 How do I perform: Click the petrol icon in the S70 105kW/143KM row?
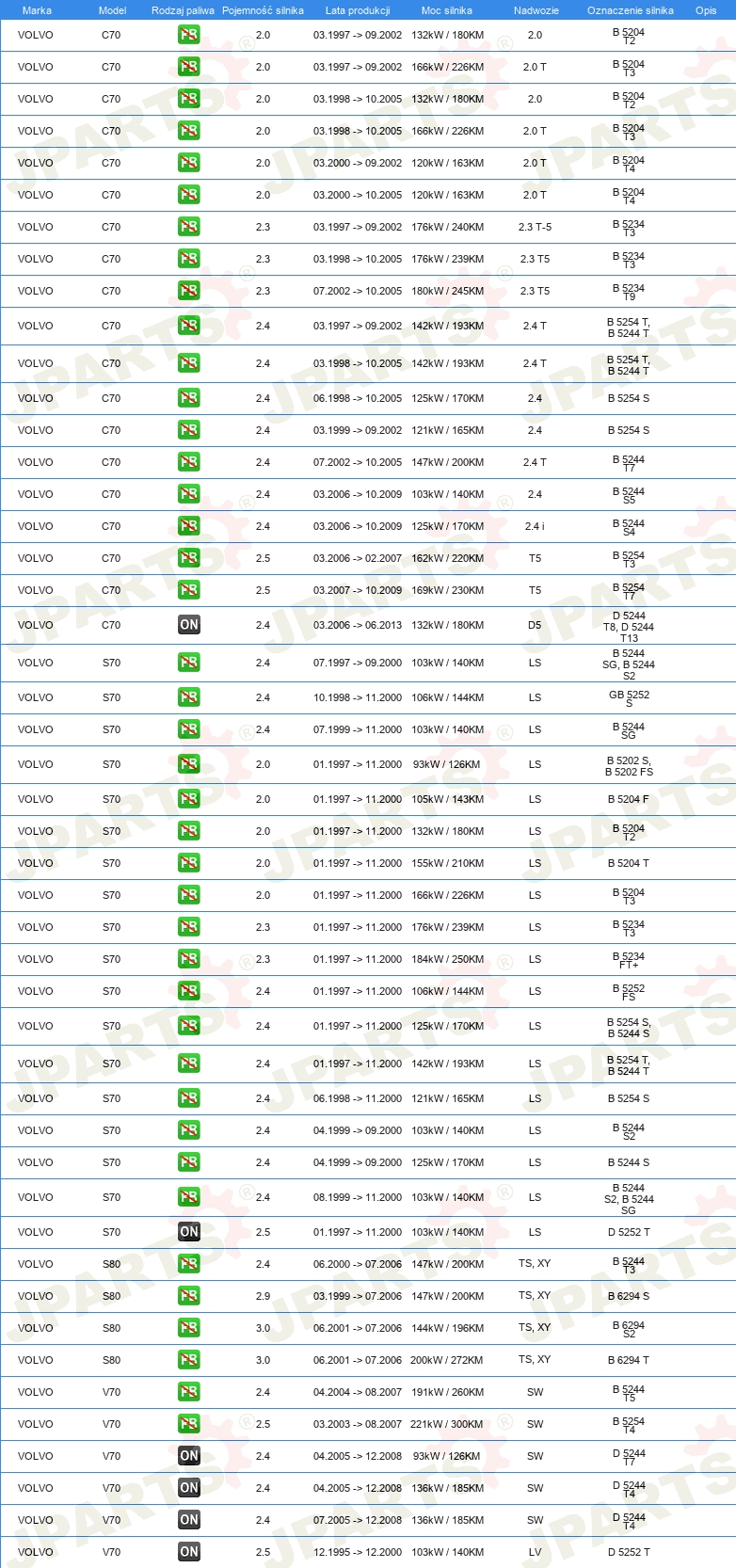pos(189,799)
